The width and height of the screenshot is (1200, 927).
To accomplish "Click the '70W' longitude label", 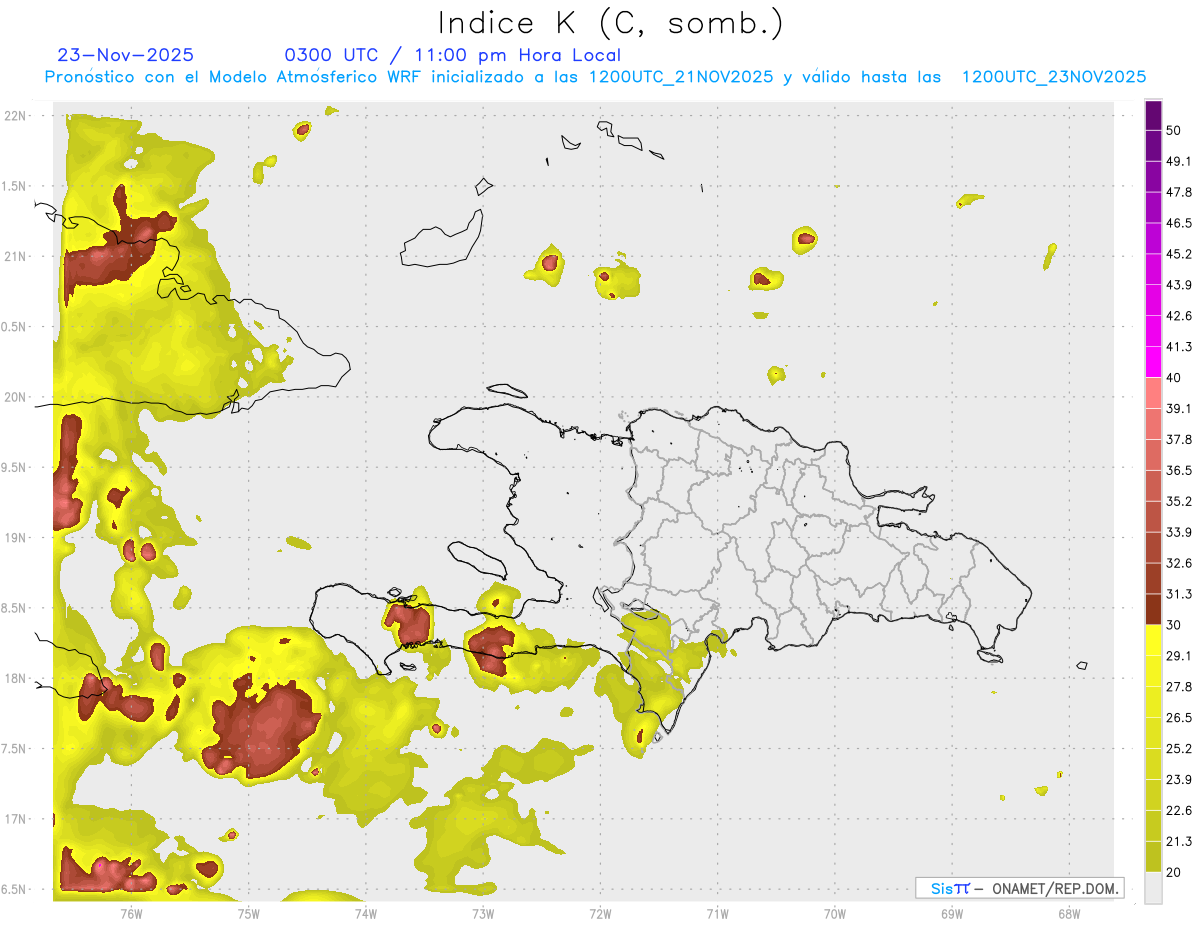I will point(835,913).
